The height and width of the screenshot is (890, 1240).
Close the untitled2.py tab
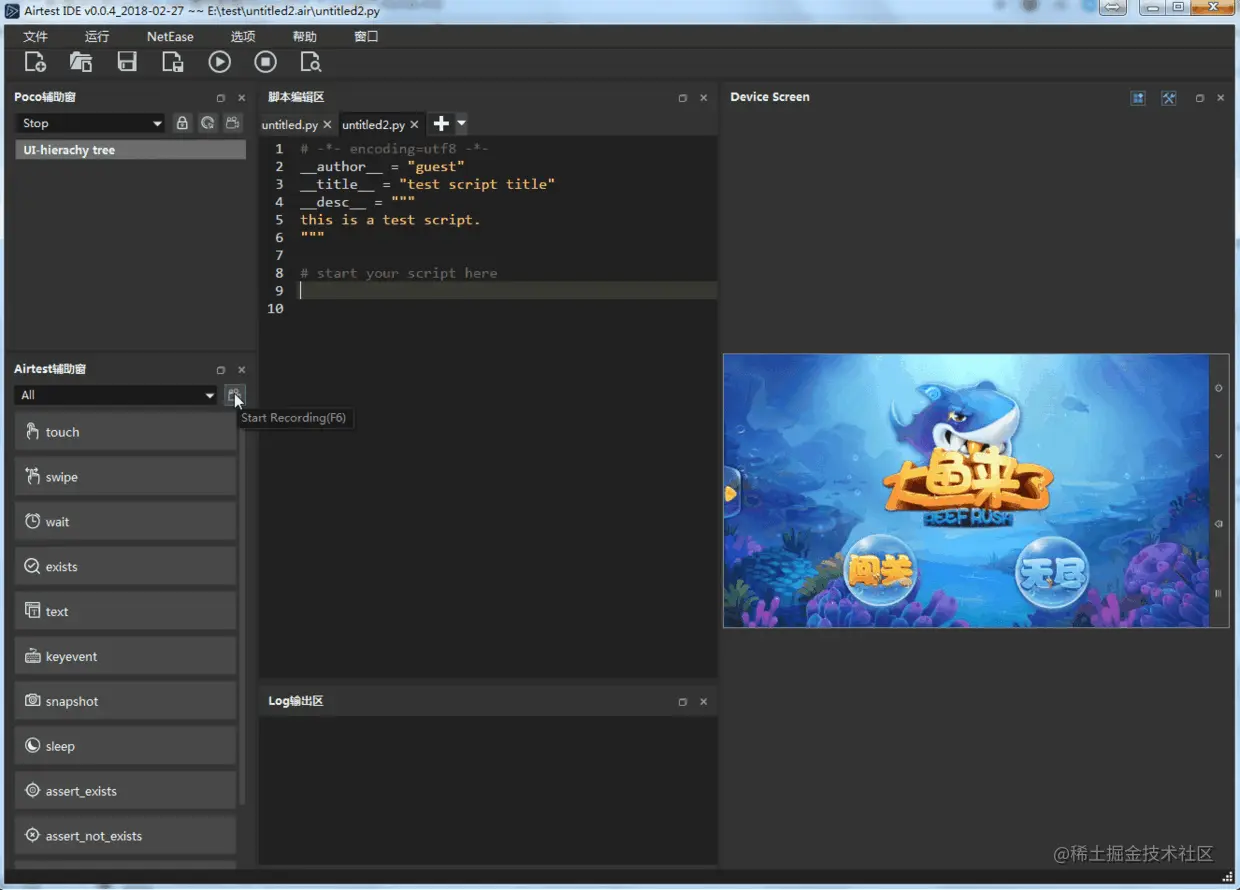pyautogui.click(x=414, y=125)
